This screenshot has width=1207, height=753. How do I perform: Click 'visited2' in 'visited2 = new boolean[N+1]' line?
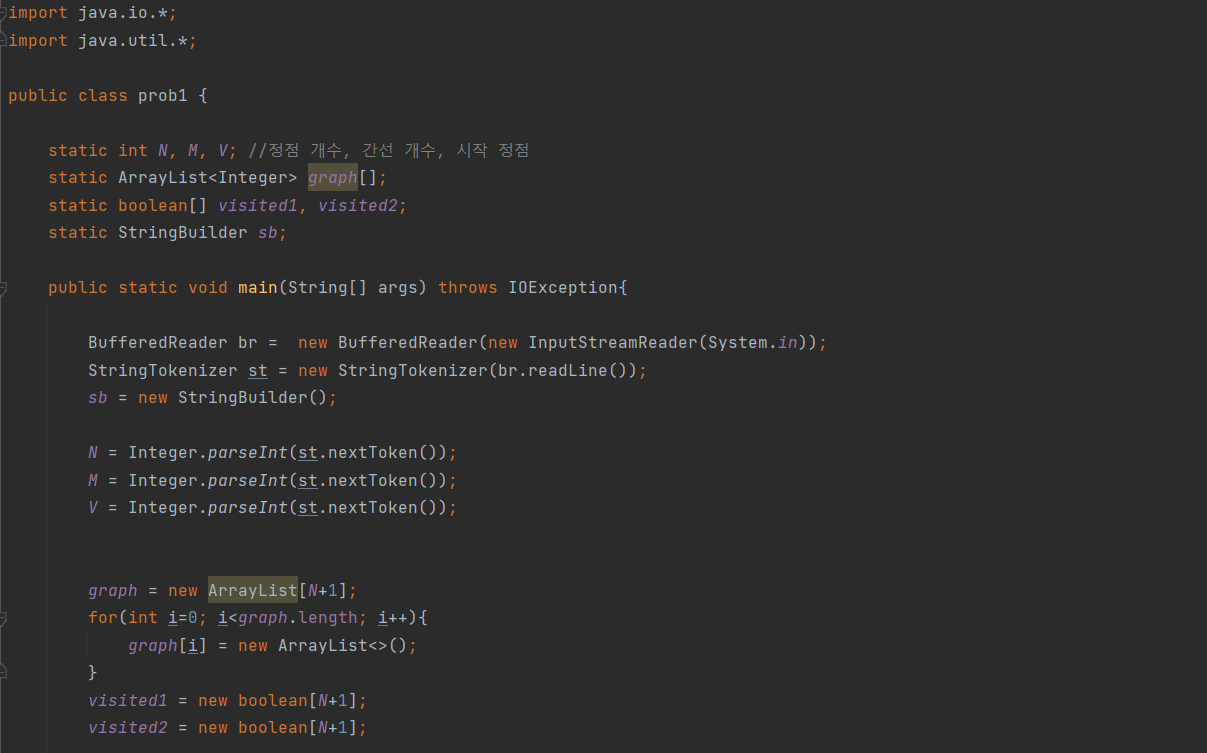point(127,728)
